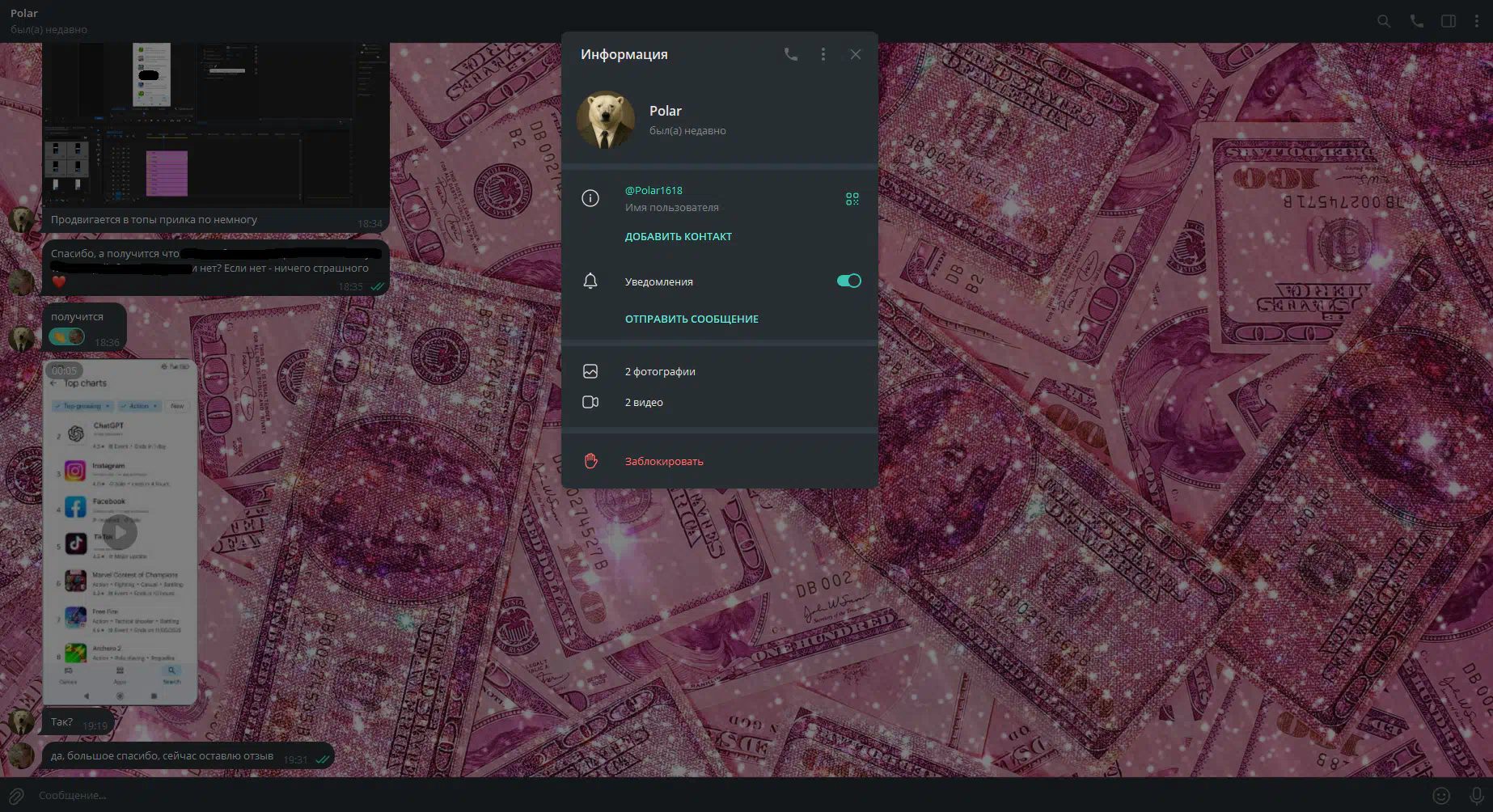The image size is (1493, 812).
Task: Open the emoji picker icon
Action: point(1440,796)
